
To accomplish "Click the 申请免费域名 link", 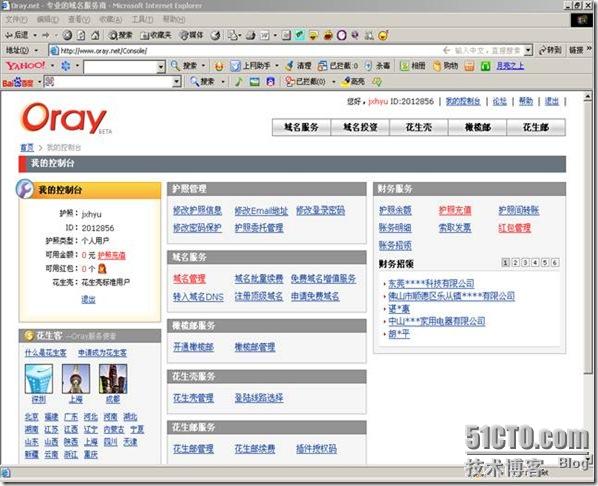I will 315,296.
